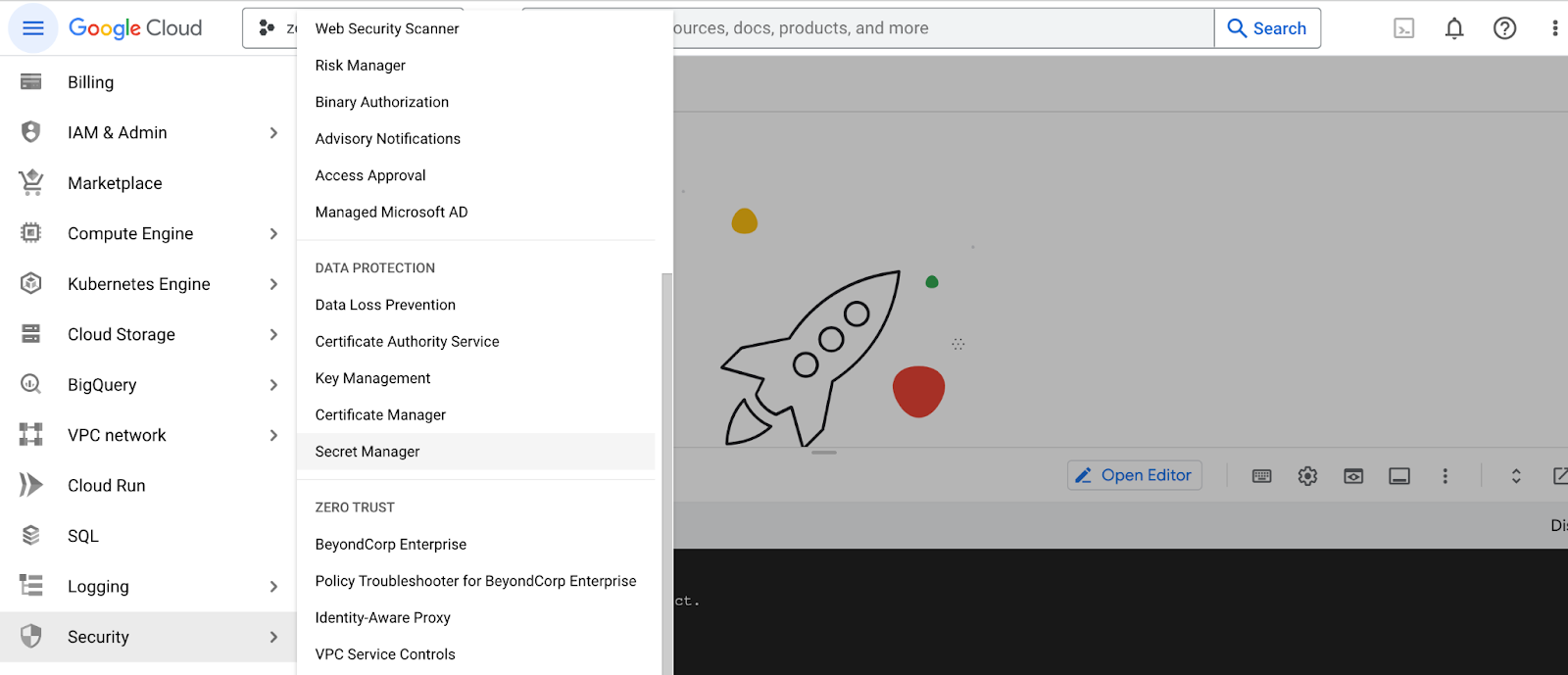Click the hamburger navigation menu icon

coord(32,28)
